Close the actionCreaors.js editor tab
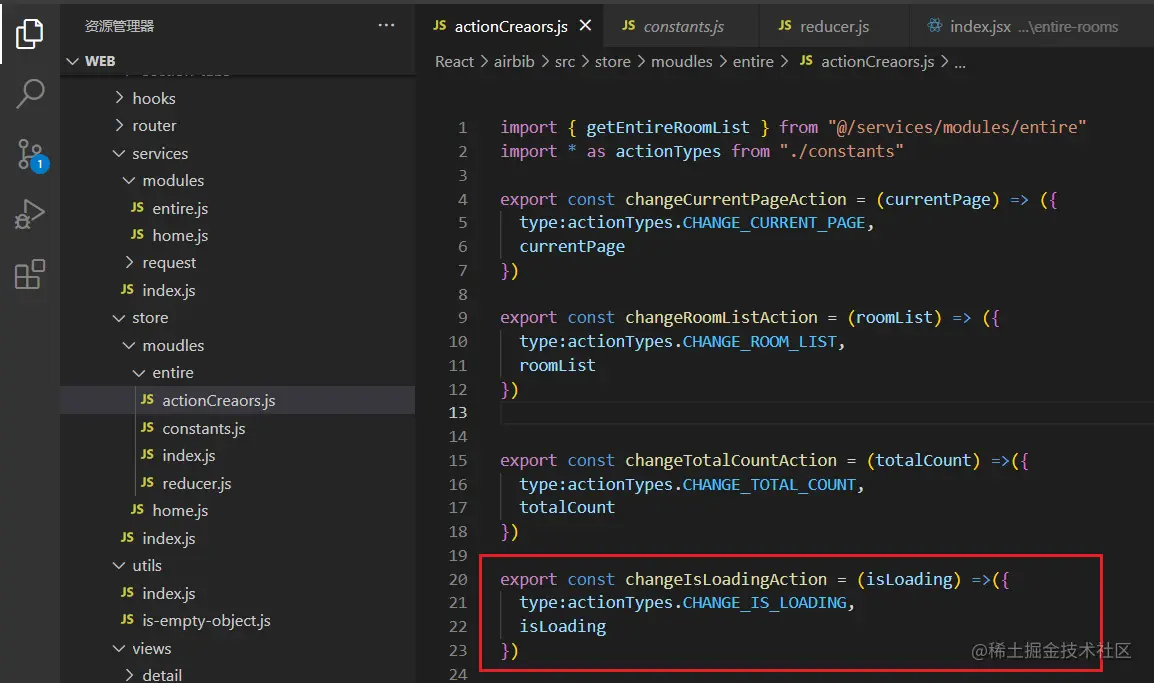 pos(585,26)
